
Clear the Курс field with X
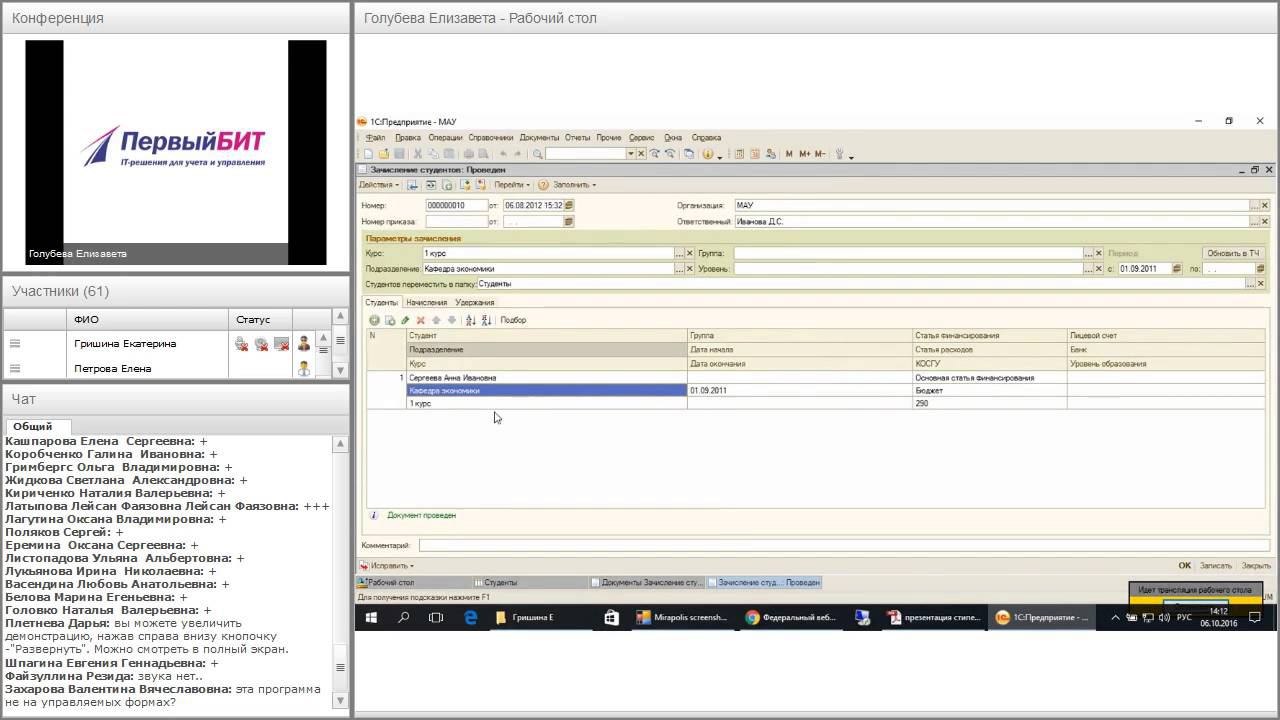pyautogui.click(x=689, y=254)
